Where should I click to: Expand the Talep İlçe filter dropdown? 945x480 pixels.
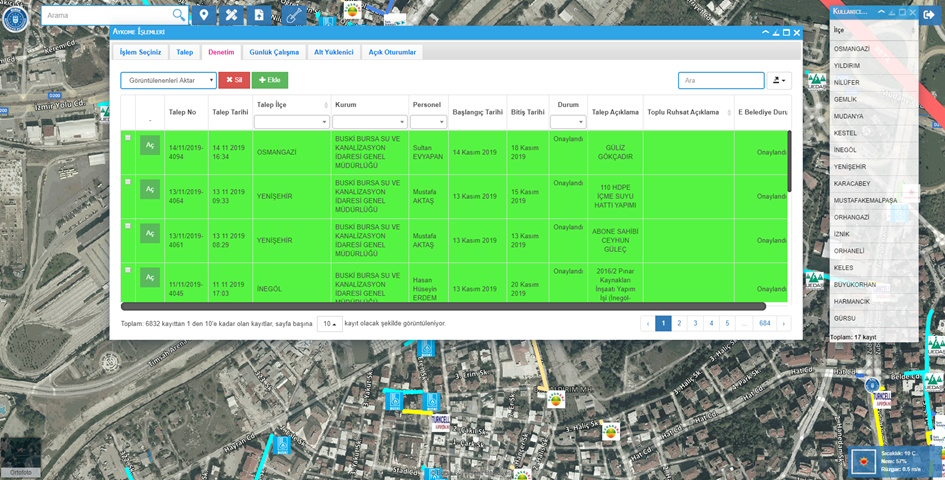point(291,122)
